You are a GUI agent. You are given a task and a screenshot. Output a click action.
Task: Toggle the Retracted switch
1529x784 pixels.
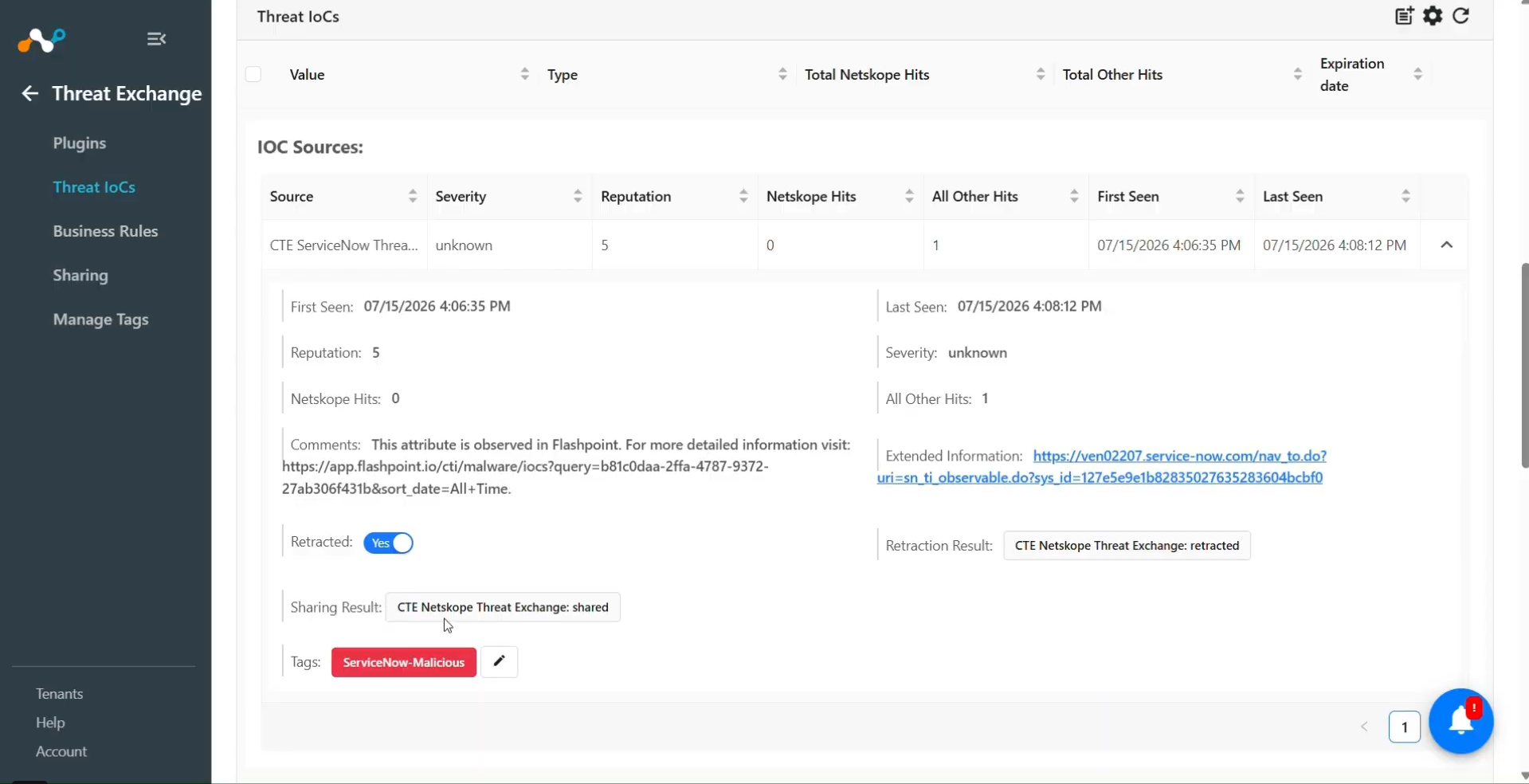(389, 543)
